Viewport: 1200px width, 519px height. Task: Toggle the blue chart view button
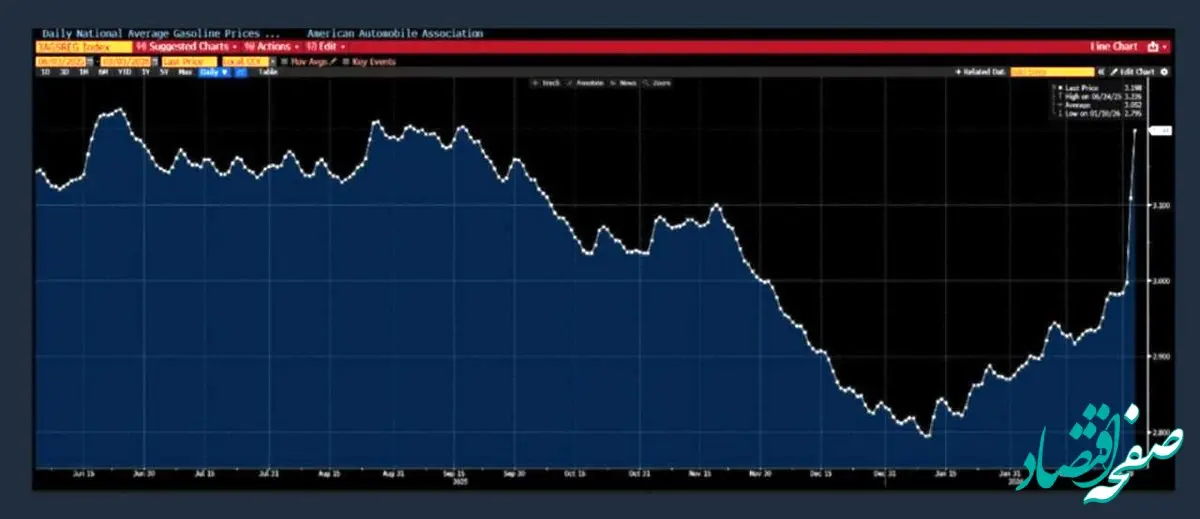tap(241, 72)
